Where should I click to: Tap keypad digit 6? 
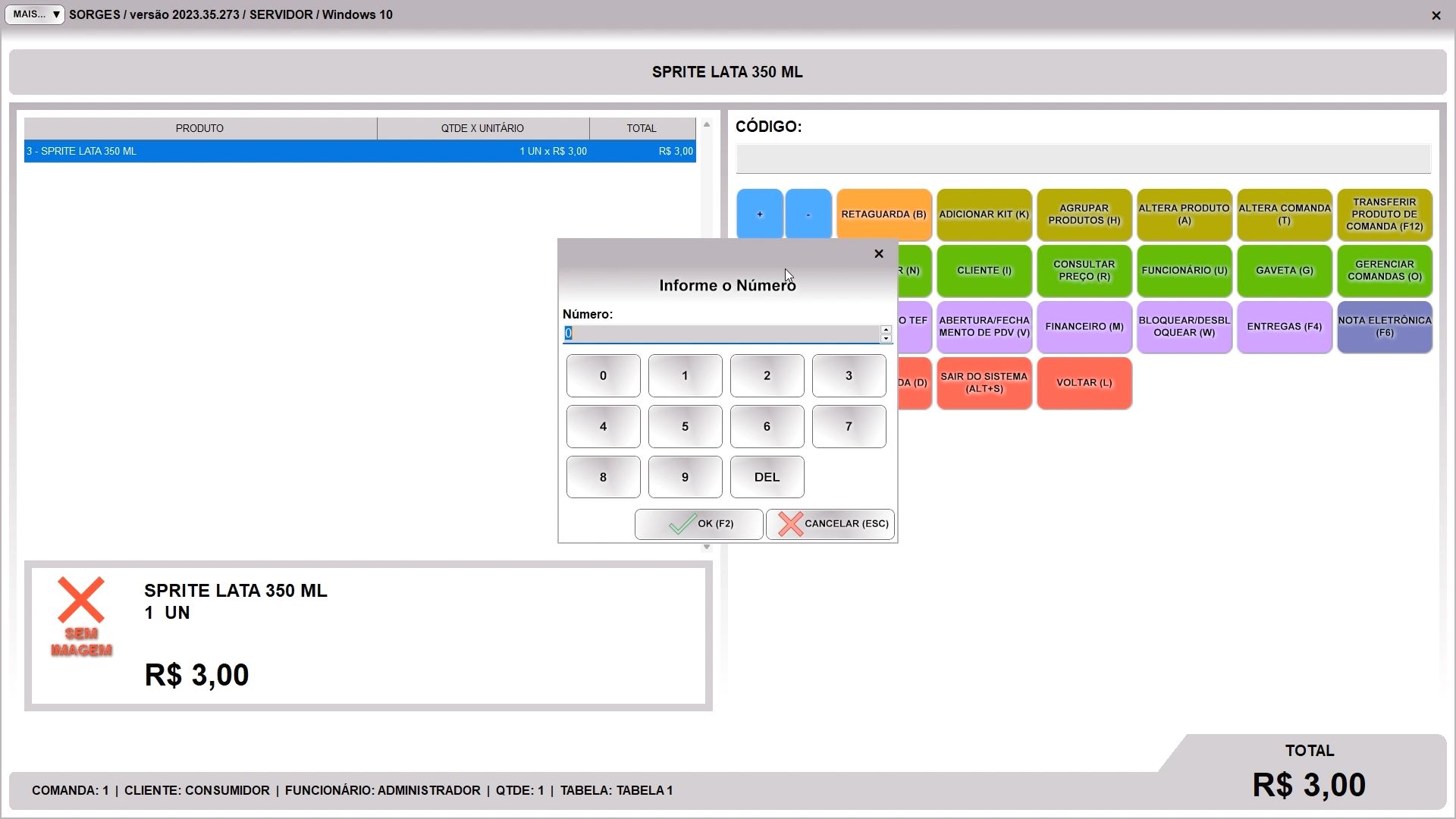click(767, 426)
